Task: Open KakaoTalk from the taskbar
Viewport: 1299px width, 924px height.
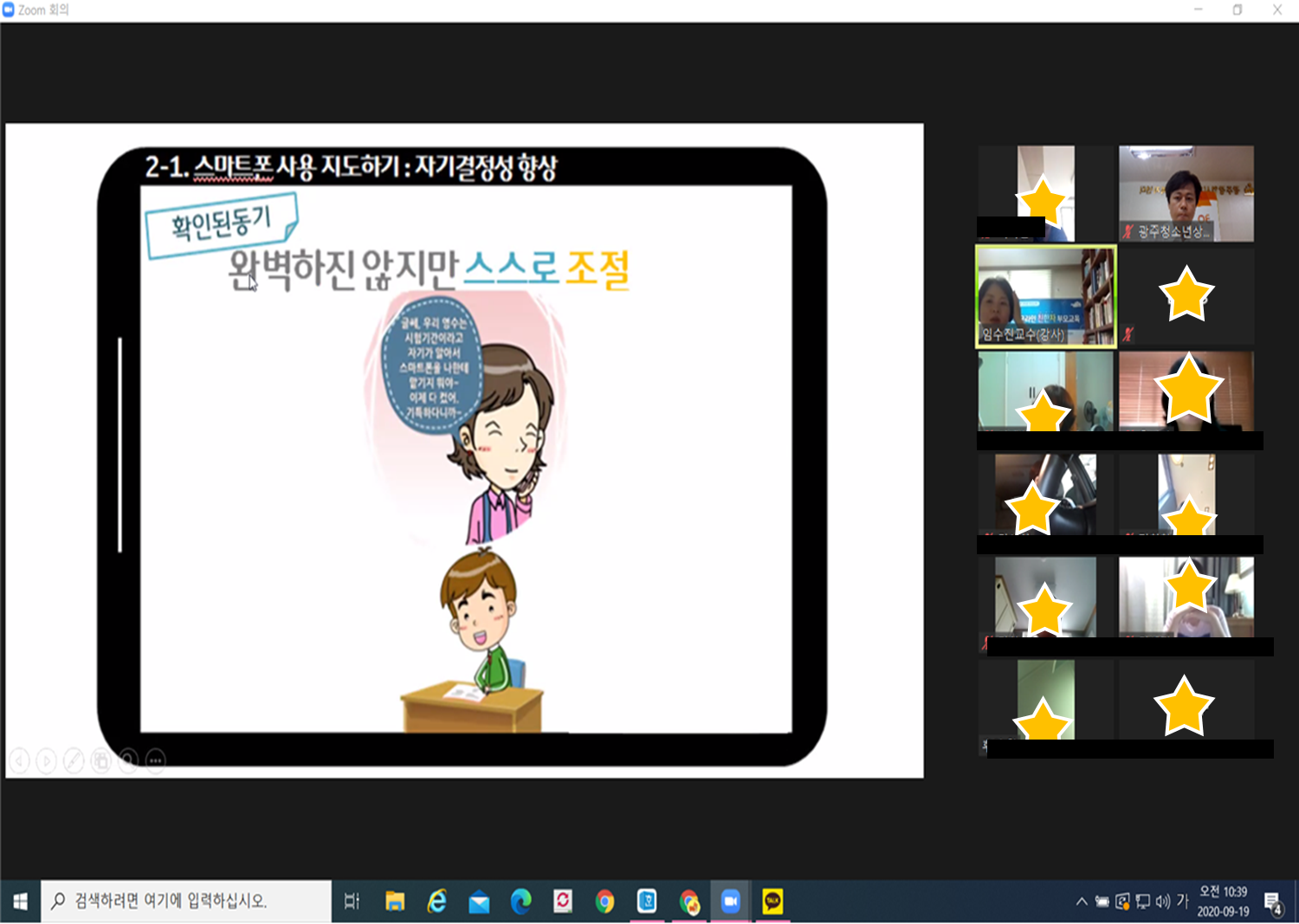Action: point(772,901)
